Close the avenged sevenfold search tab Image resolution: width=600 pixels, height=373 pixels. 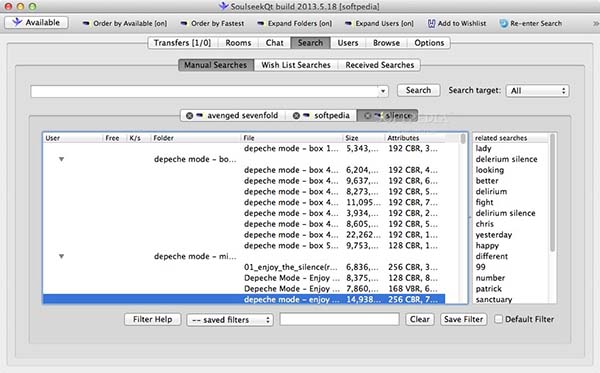189,116
